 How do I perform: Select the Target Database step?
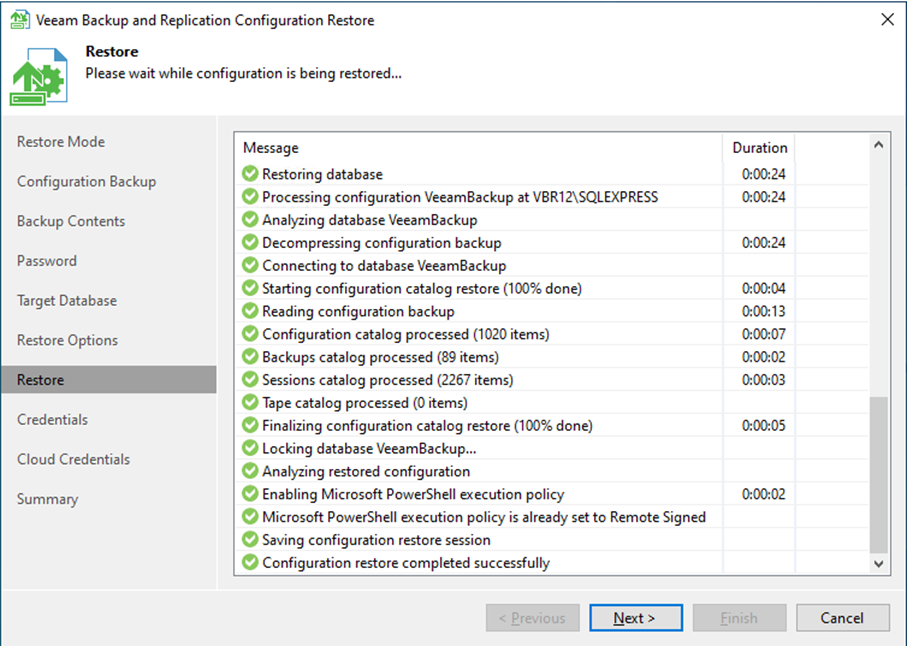pyautogui.click(x=67, y=301)
